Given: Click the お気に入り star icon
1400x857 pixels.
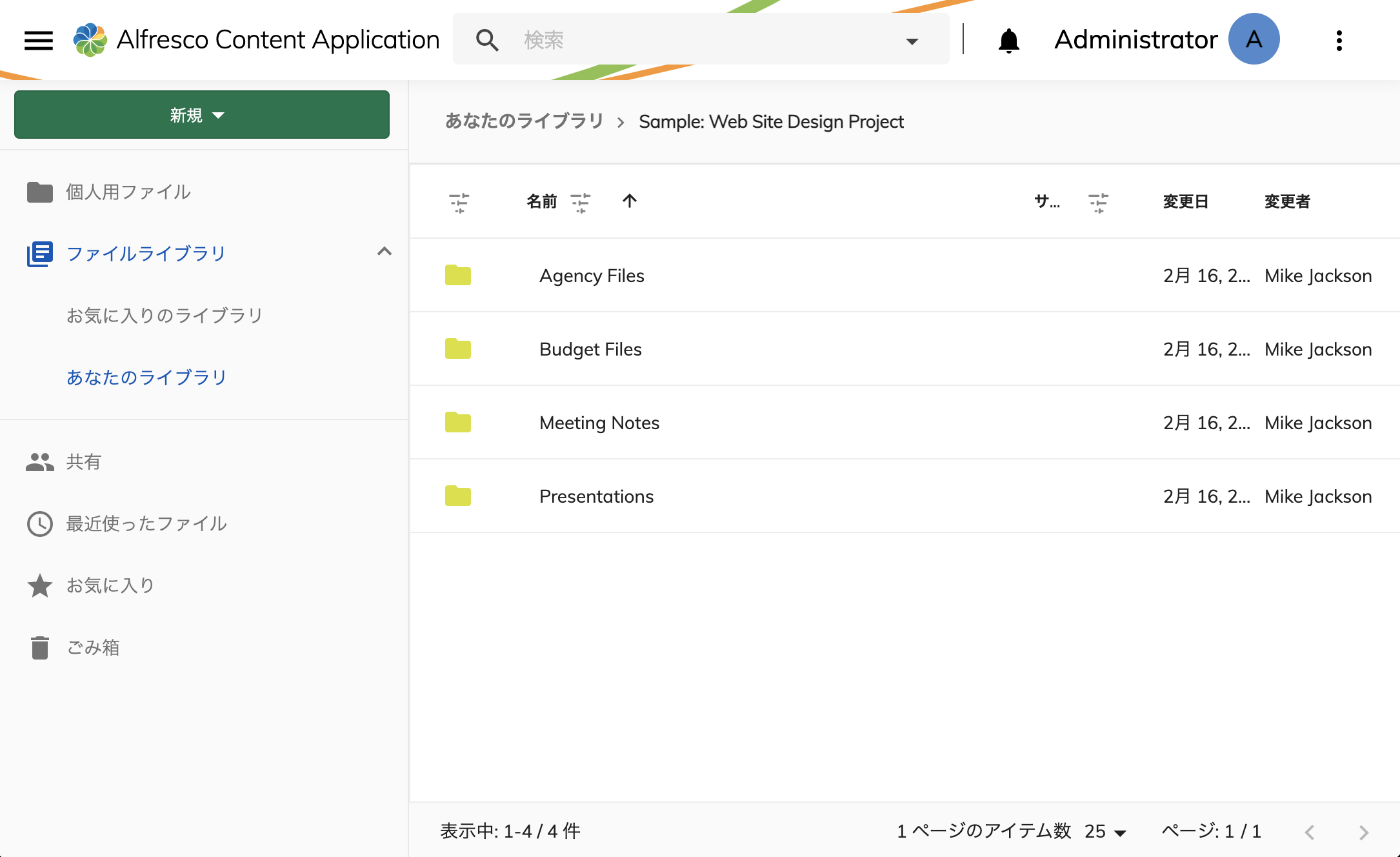Looking at the screenshot, I should [x=39, y=585].
